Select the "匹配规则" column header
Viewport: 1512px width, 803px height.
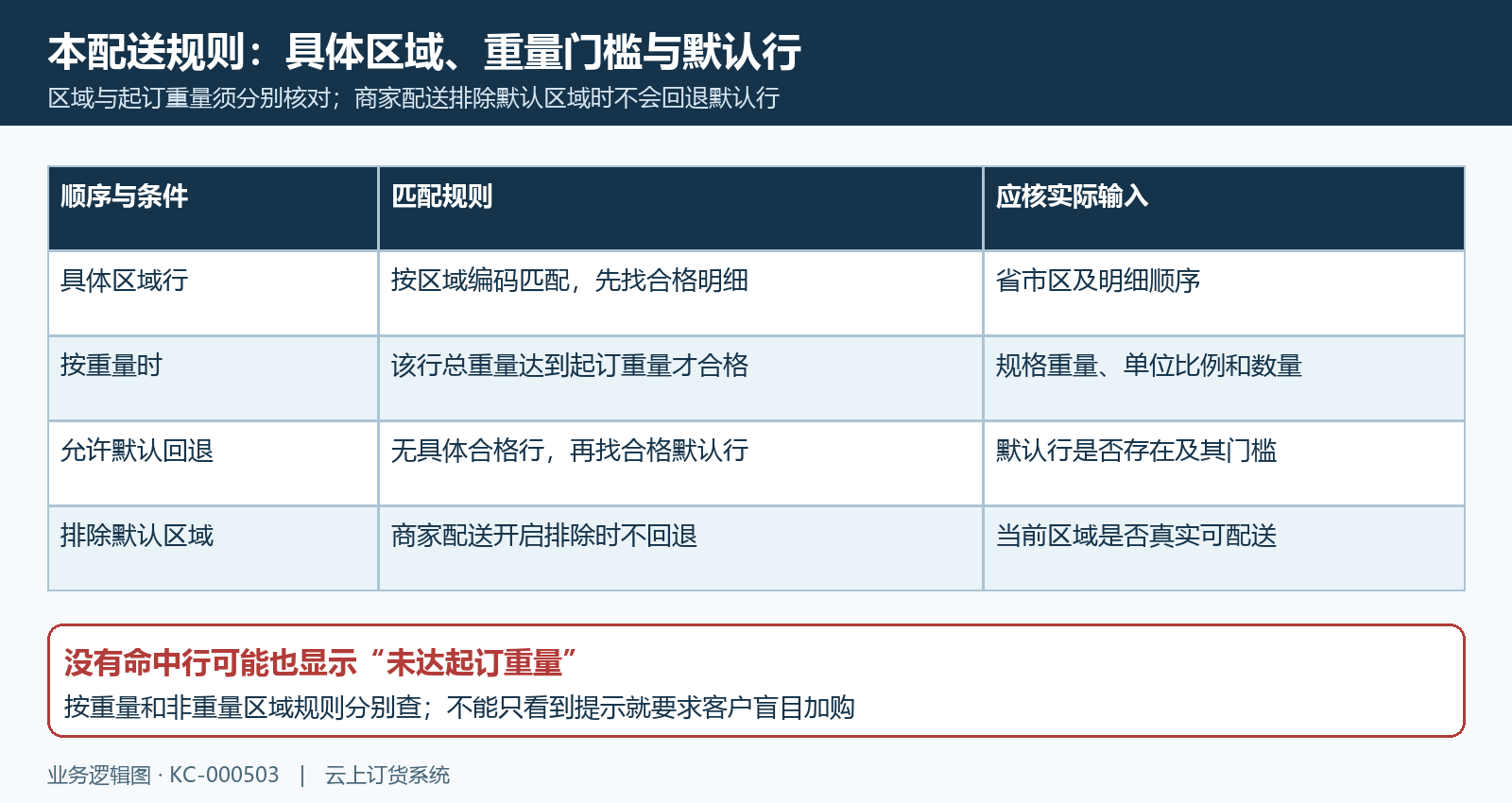coord(680,209)
